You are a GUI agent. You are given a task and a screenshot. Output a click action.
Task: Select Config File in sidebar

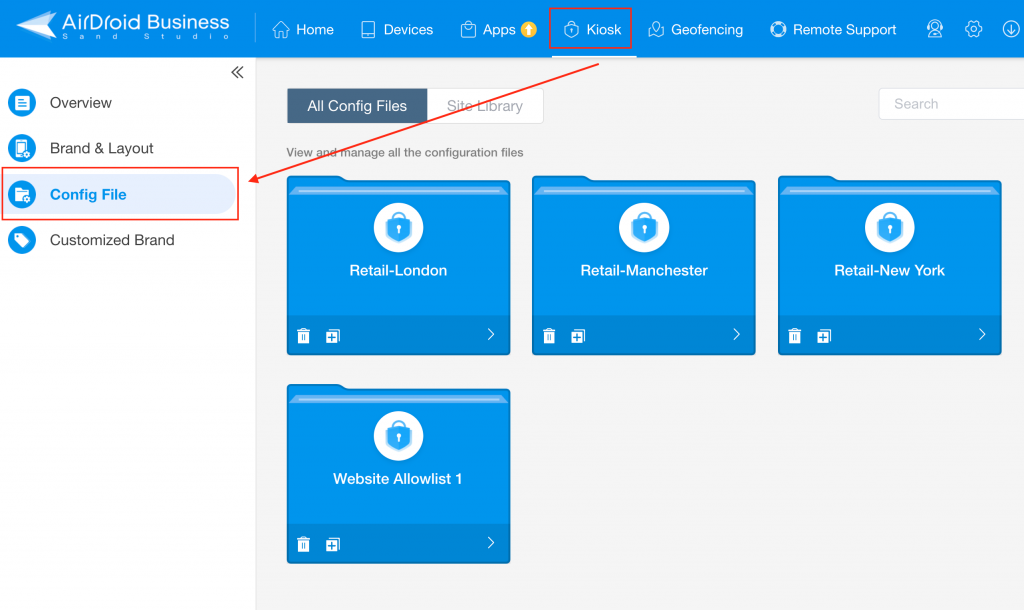click(119, 194)
